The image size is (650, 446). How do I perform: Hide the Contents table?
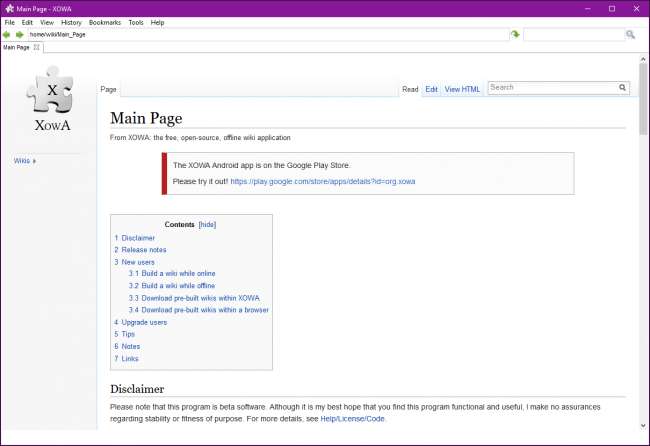(207, 225)
